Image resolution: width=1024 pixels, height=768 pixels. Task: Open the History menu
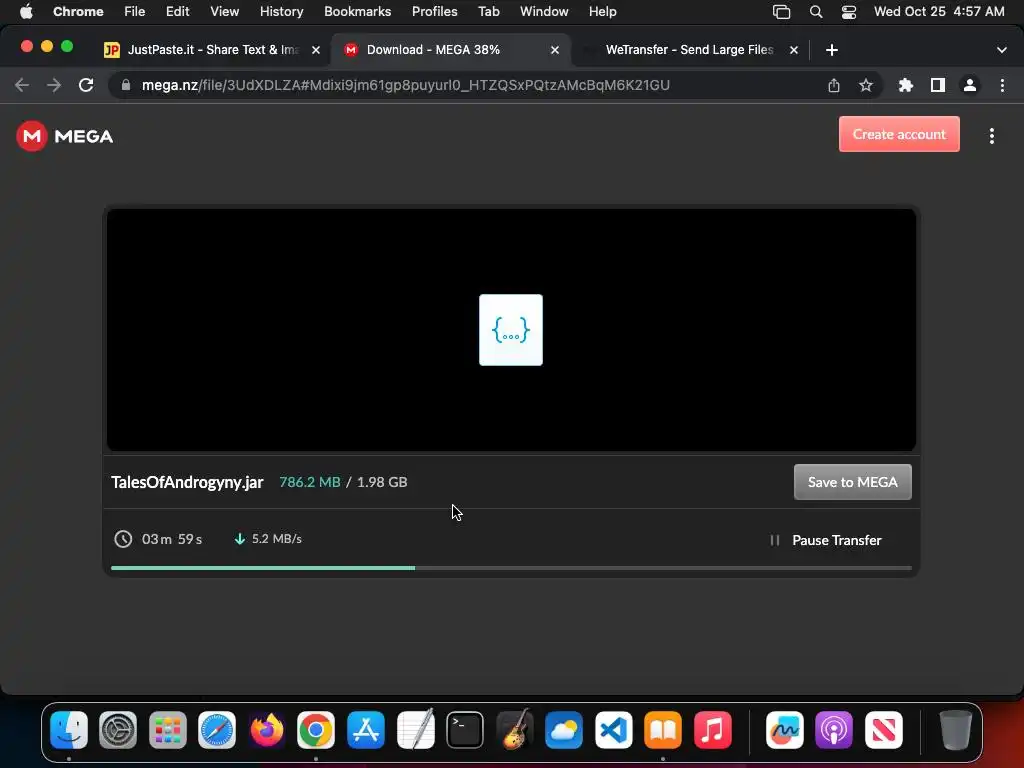(x=281, y=11)
